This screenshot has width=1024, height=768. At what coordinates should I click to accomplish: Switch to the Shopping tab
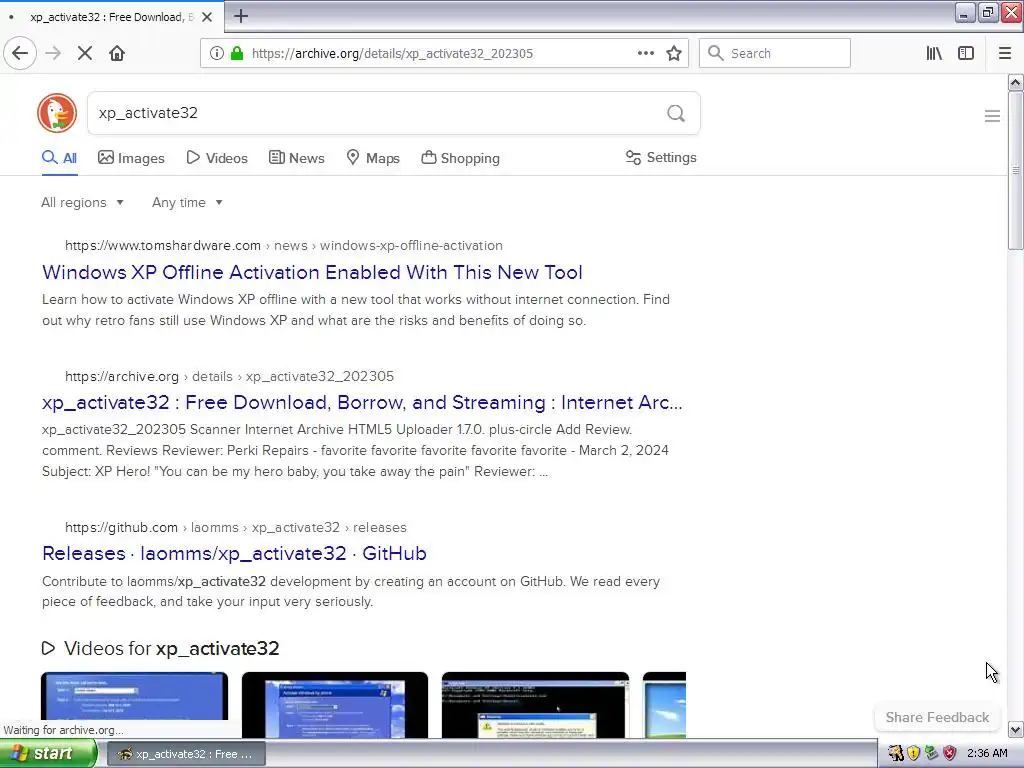click(460, 158)
